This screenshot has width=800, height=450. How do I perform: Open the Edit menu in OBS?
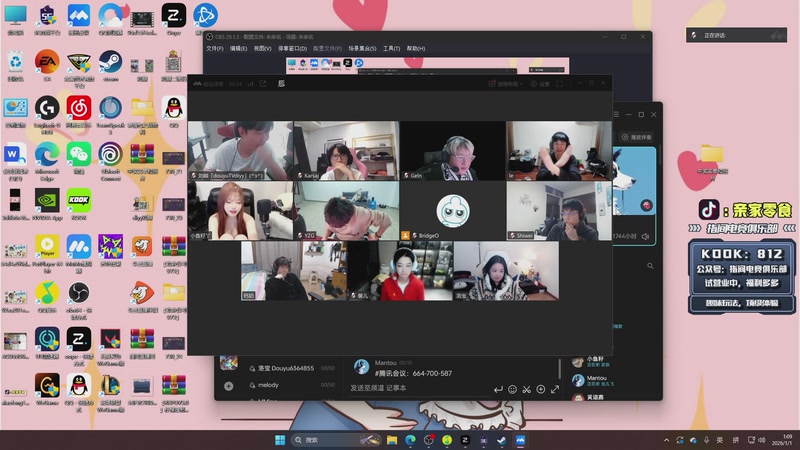click(238, 48)
